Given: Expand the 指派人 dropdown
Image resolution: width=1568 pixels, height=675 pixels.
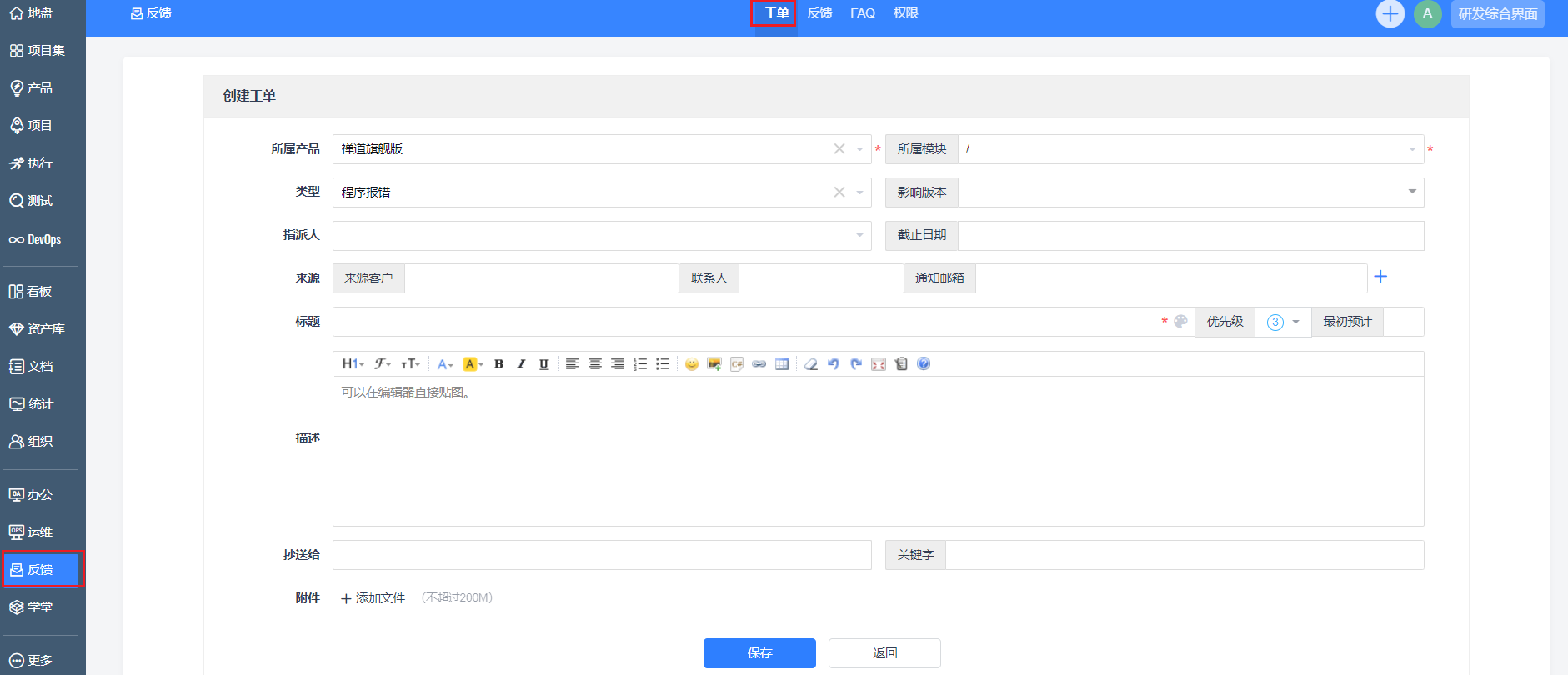Looking at the screenshot, I should pos(859,236).
